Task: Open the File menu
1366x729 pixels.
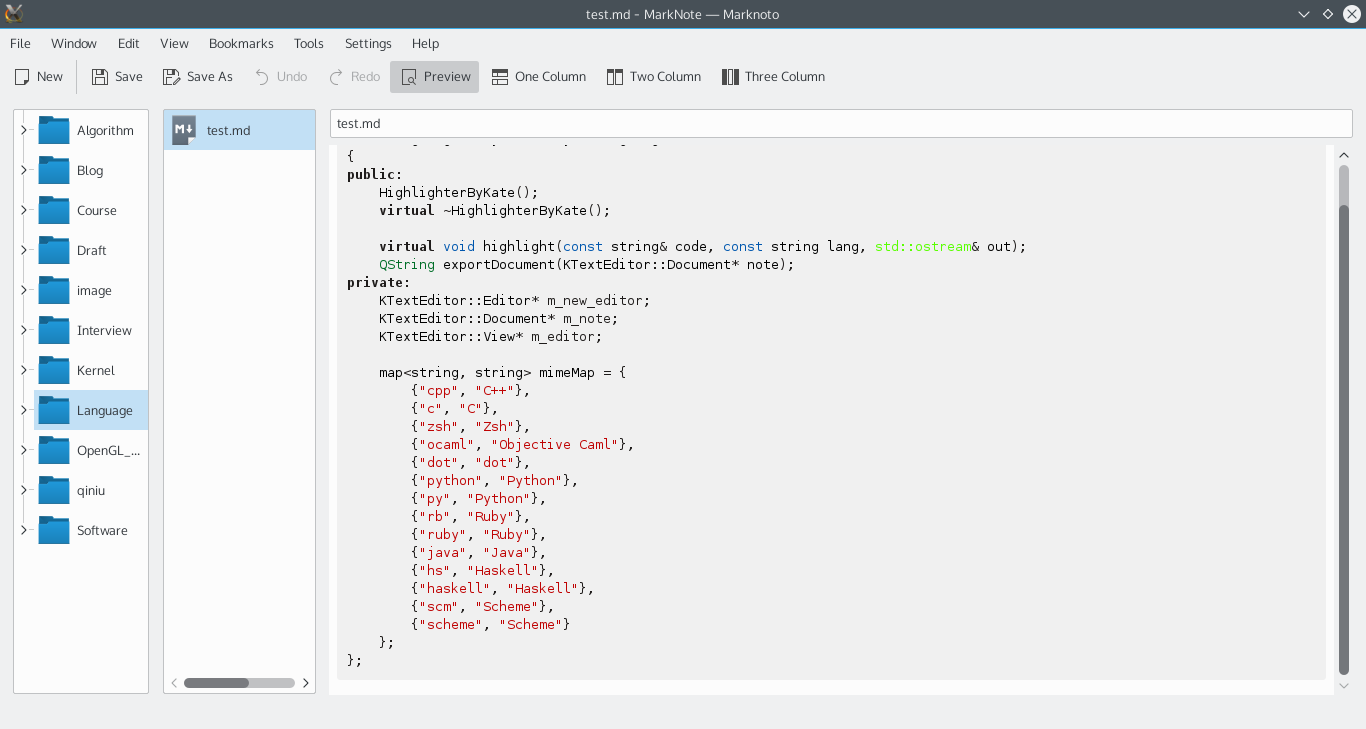Action: [20, 43]
